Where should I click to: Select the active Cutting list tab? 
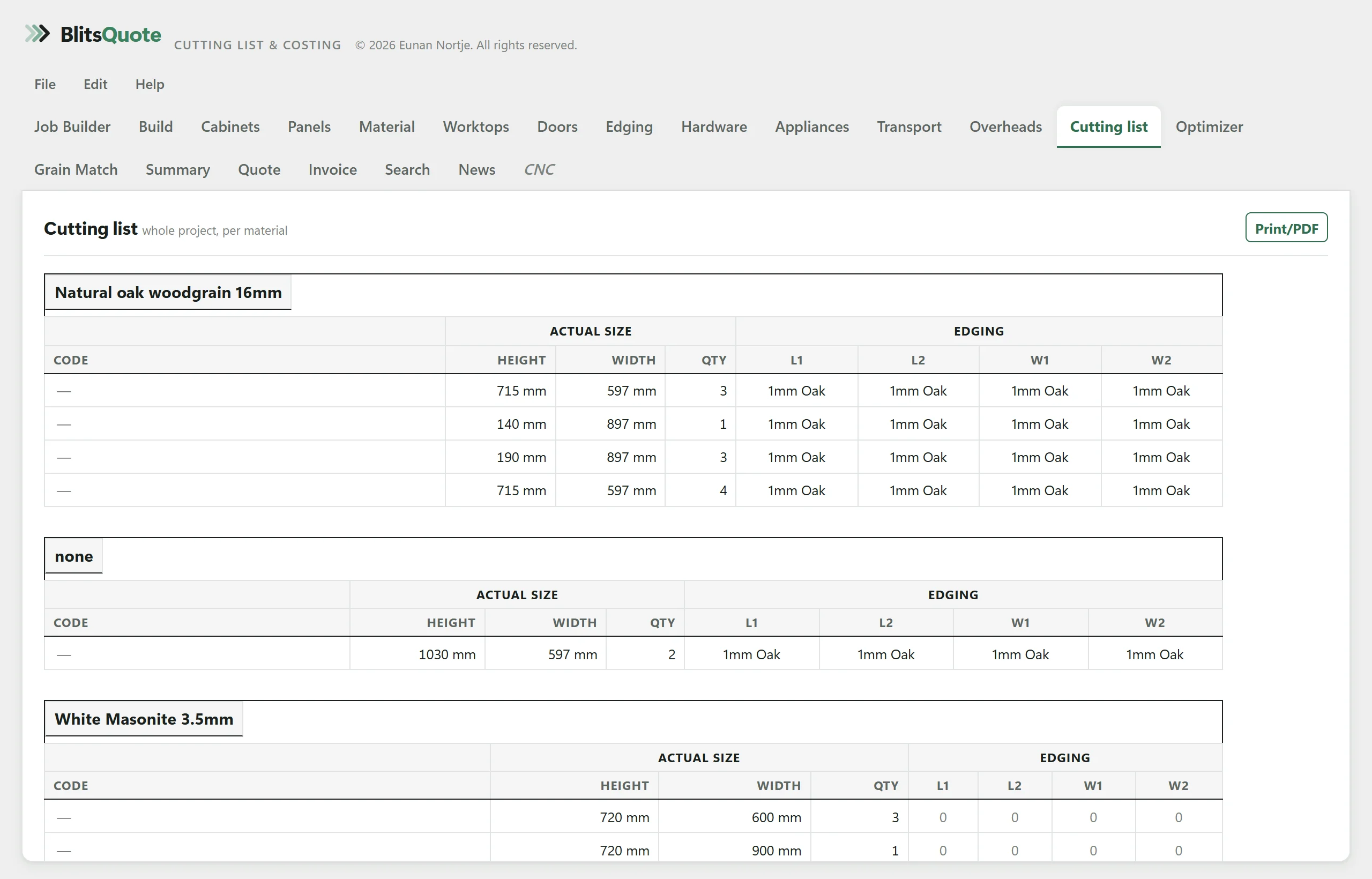pos(1108,126)
